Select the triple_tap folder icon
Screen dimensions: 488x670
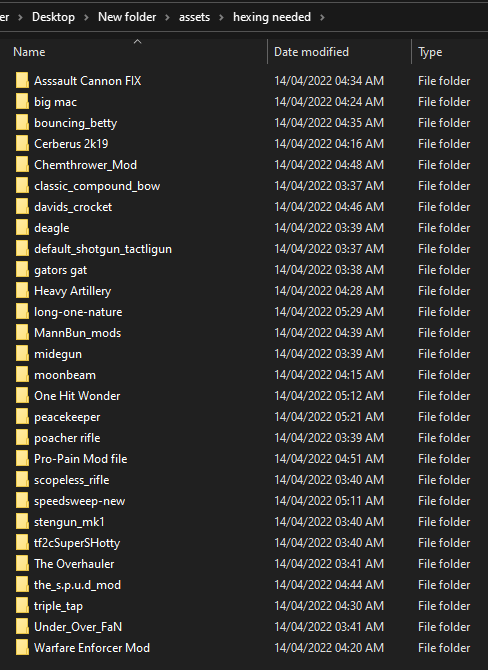[x=22, y=605]
